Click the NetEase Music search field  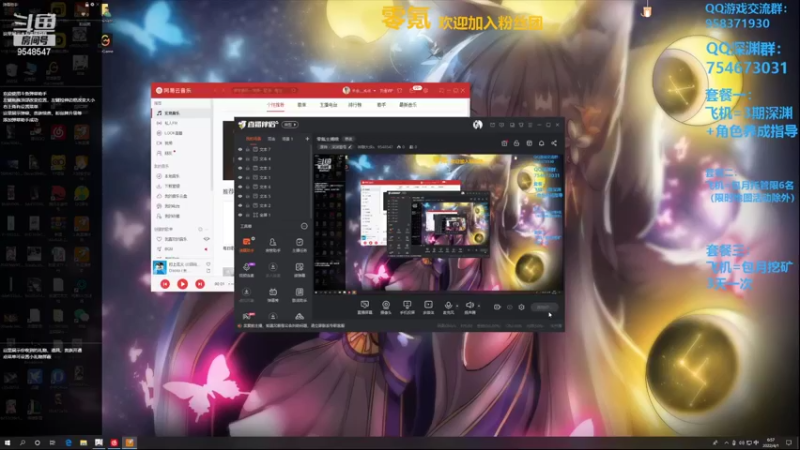click(x=264, y=90)
